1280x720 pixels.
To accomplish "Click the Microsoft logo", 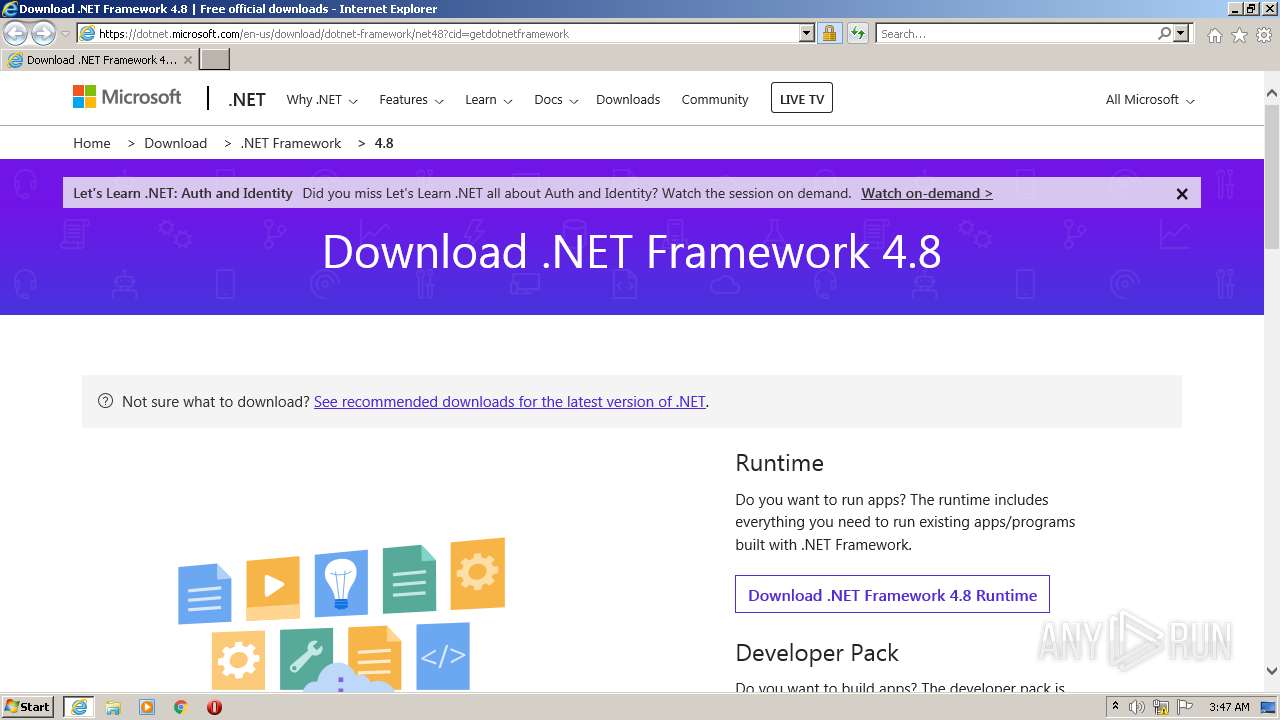I will (x=127, y=97).
